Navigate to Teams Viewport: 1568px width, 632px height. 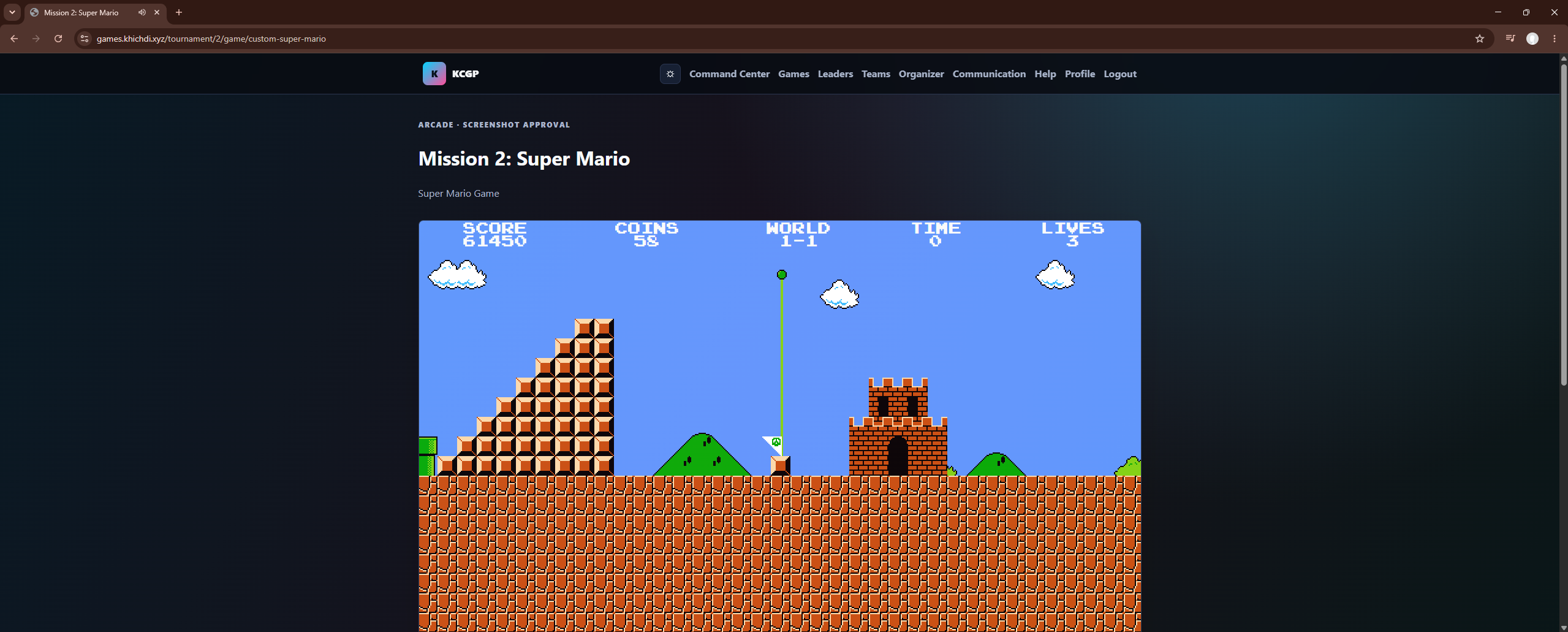tap(876, 74)
